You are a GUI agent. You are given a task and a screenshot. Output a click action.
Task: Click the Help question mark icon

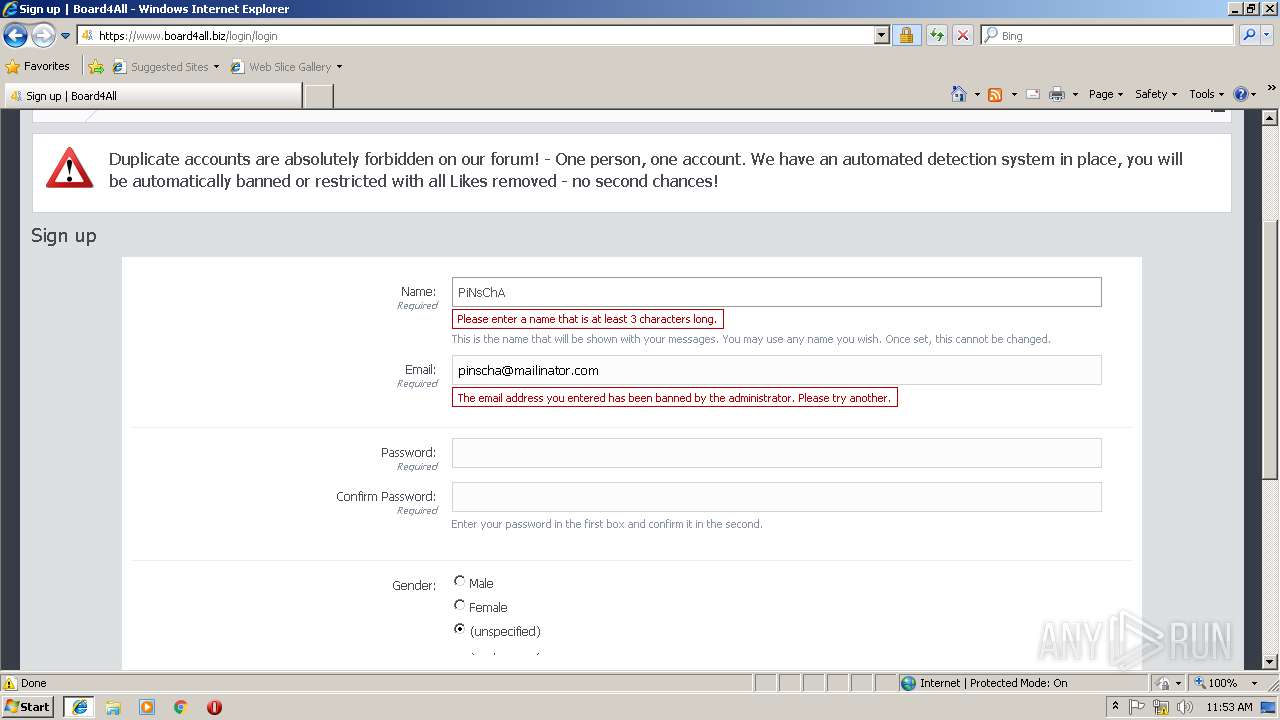(1241, 94)
